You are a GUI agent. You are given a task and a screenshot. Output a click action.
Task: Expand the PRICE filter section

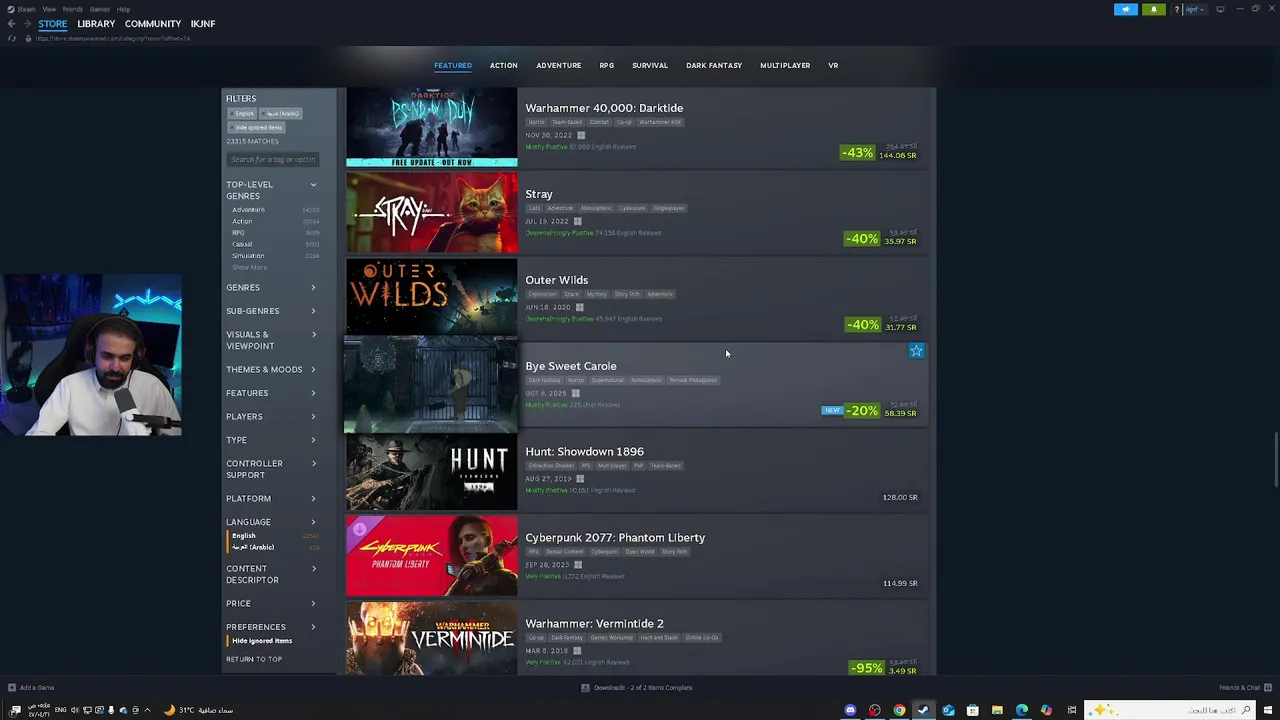coord(271,603)
